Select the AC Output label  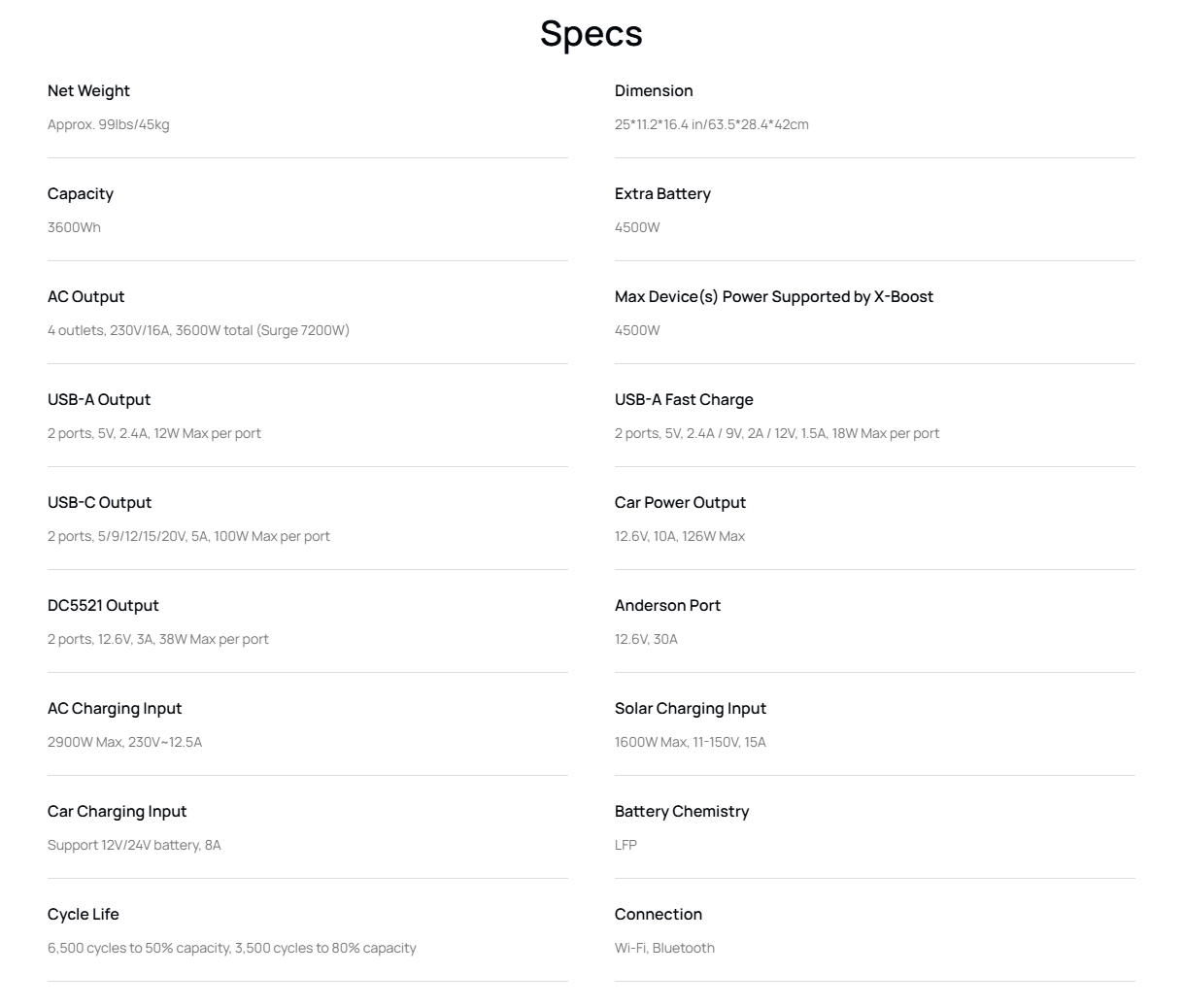[x=85, y=297]
